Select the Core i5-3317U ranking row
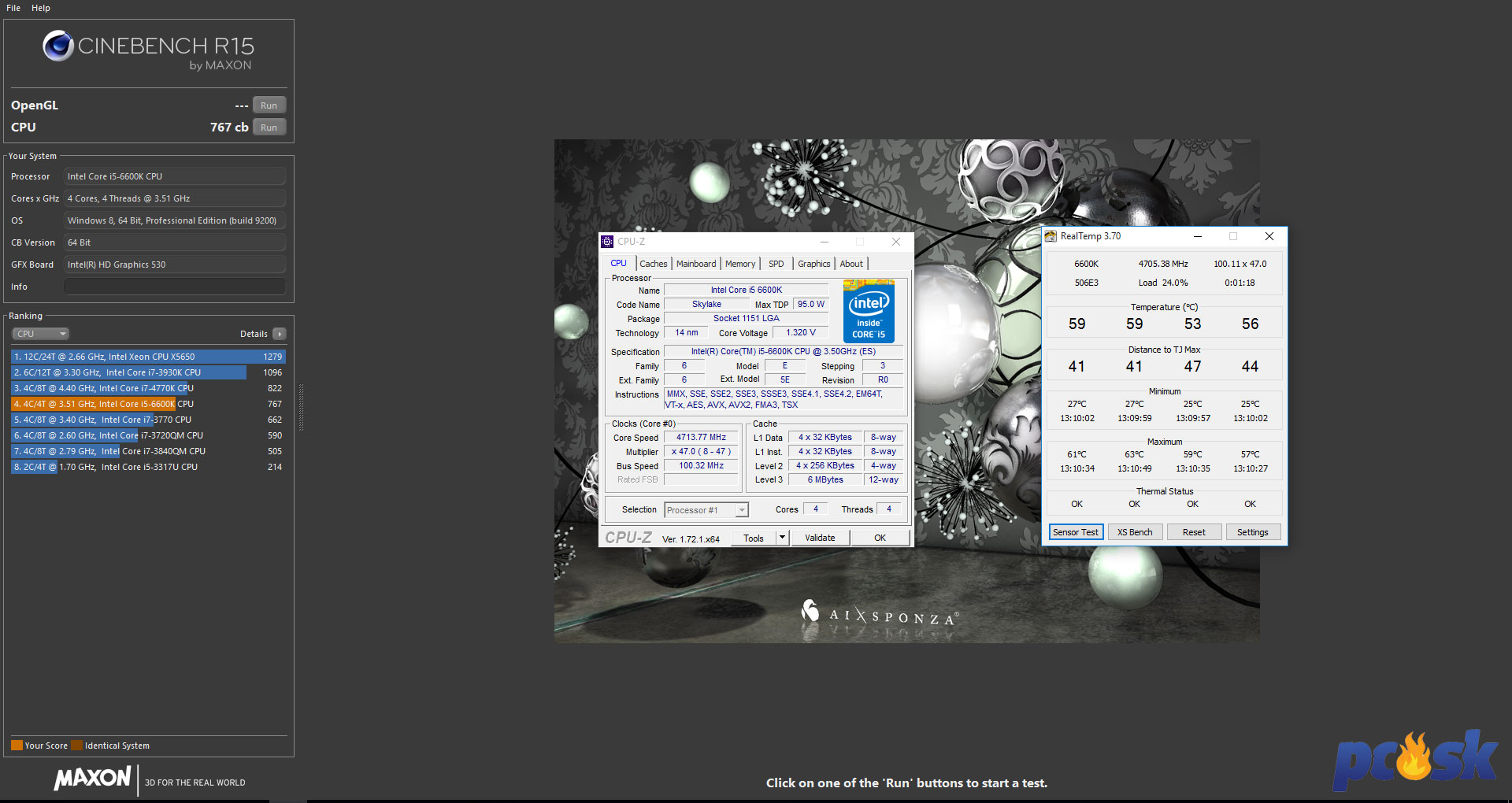The height and width of the screenshot is (803, 1512). (x=148, y=467)
